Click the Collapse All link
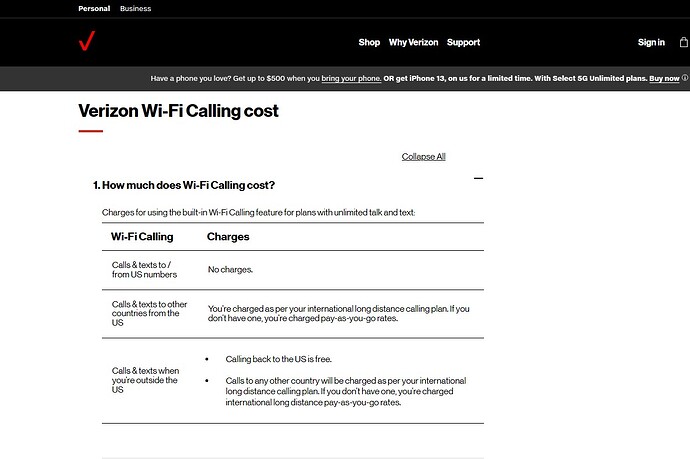The height and width of the screenshot is (459, 690). 423,157
